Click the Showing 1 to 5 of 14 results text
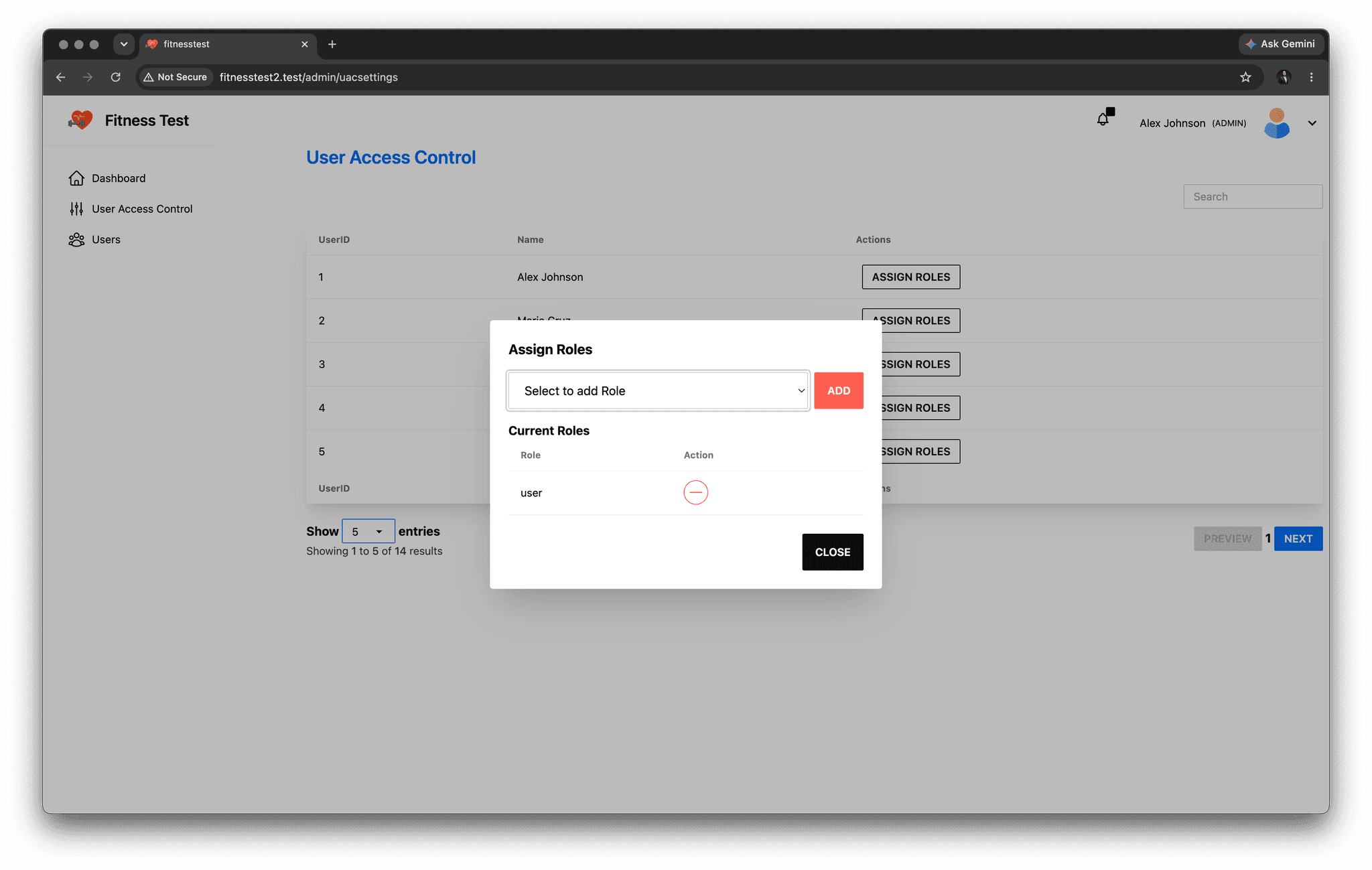 coord(374,551)
